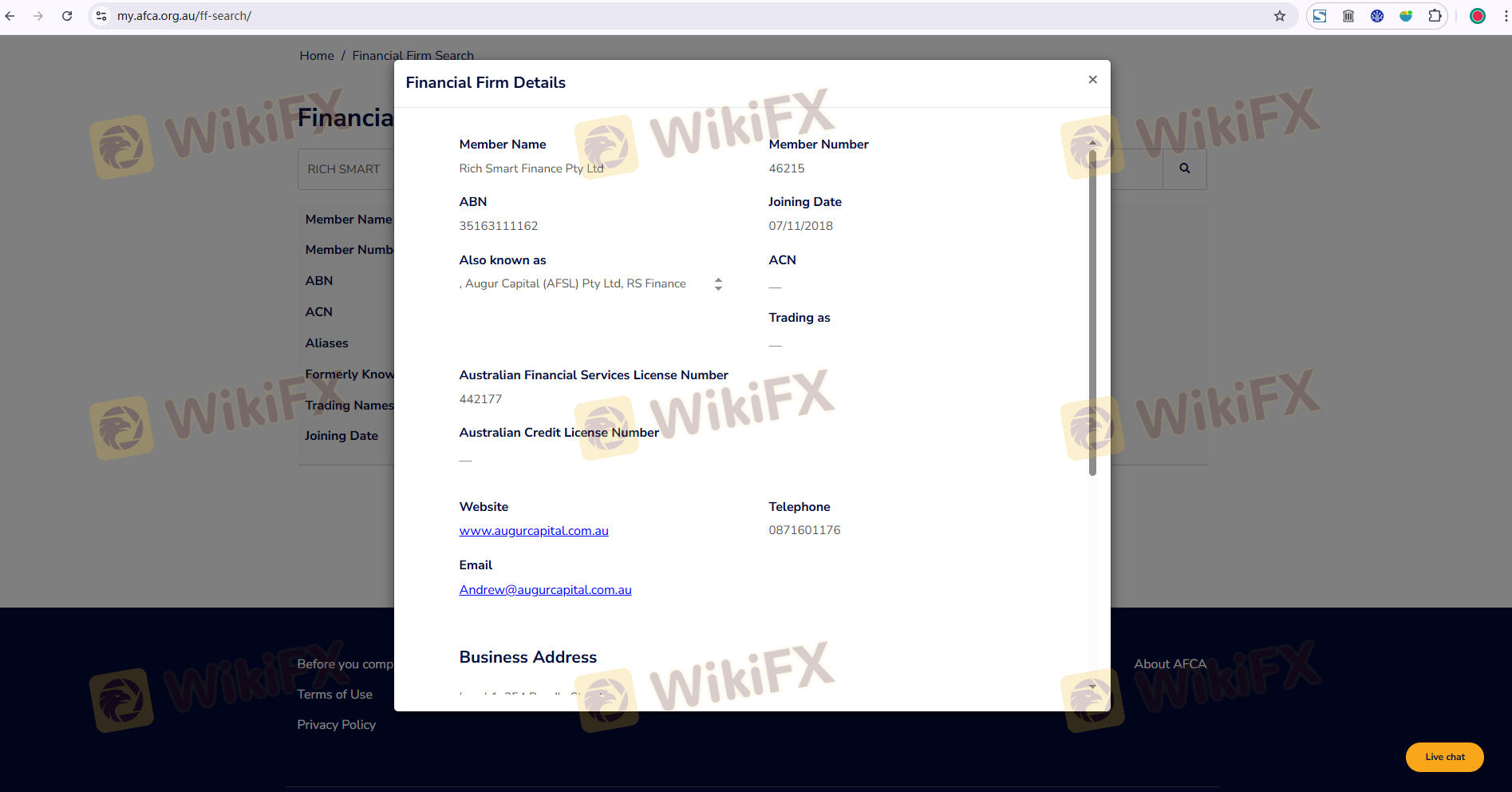Reload the current browser page
Screen dimensions: 1512x792
(67, 16)
